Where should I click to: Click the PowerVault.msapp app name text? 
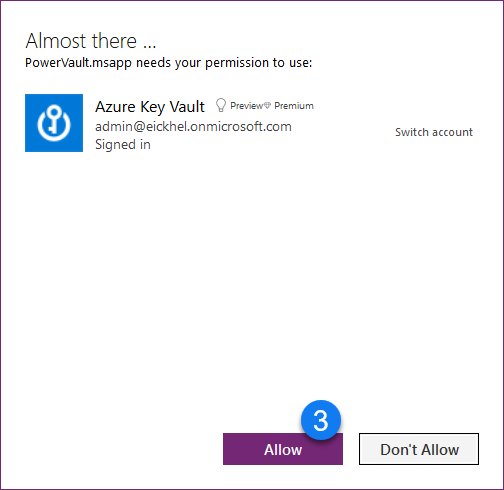tap(78, 63)
